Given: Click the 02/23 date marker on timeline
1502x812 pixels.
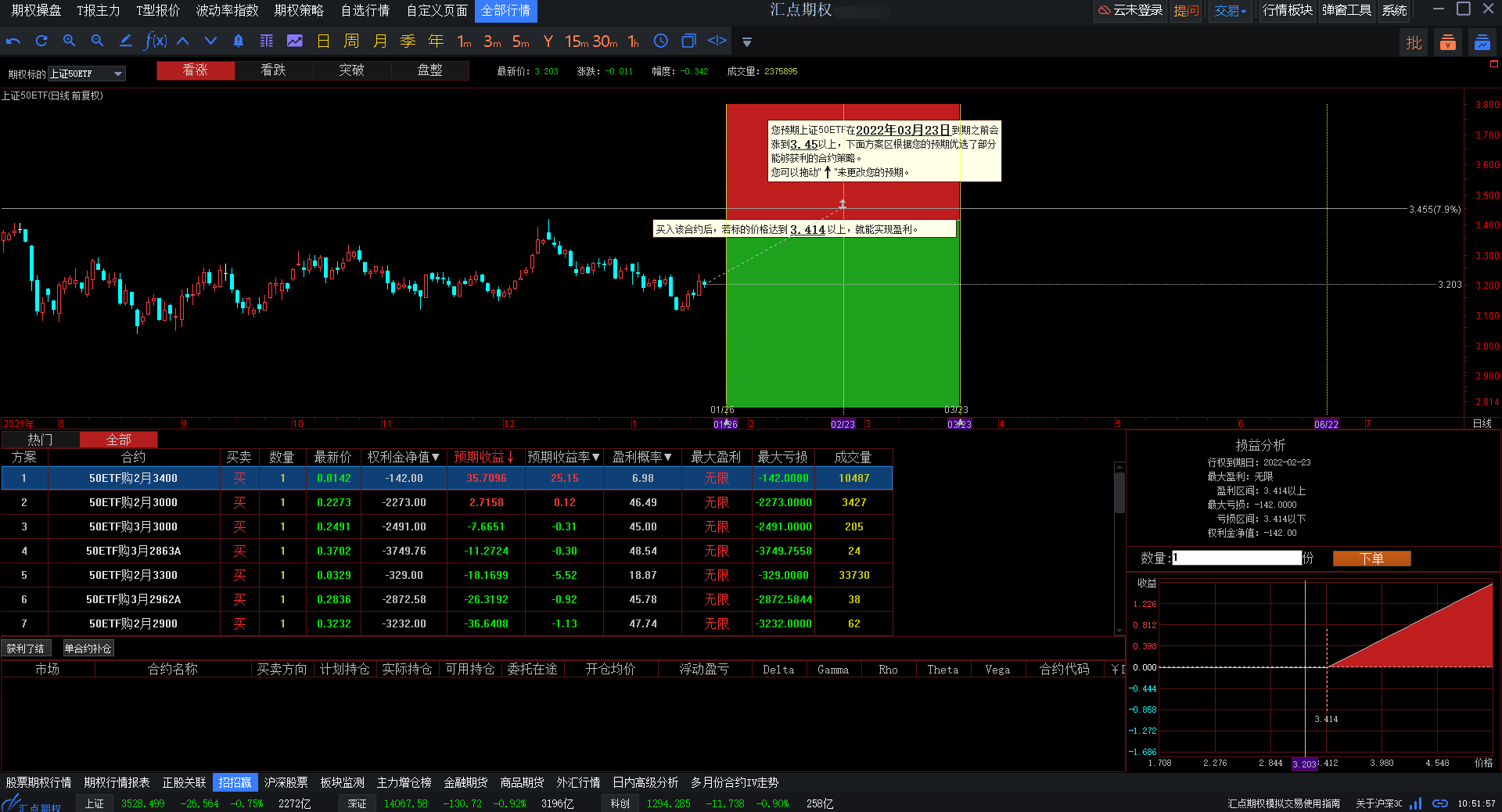Looking at the screenshot, I should 843,424.
